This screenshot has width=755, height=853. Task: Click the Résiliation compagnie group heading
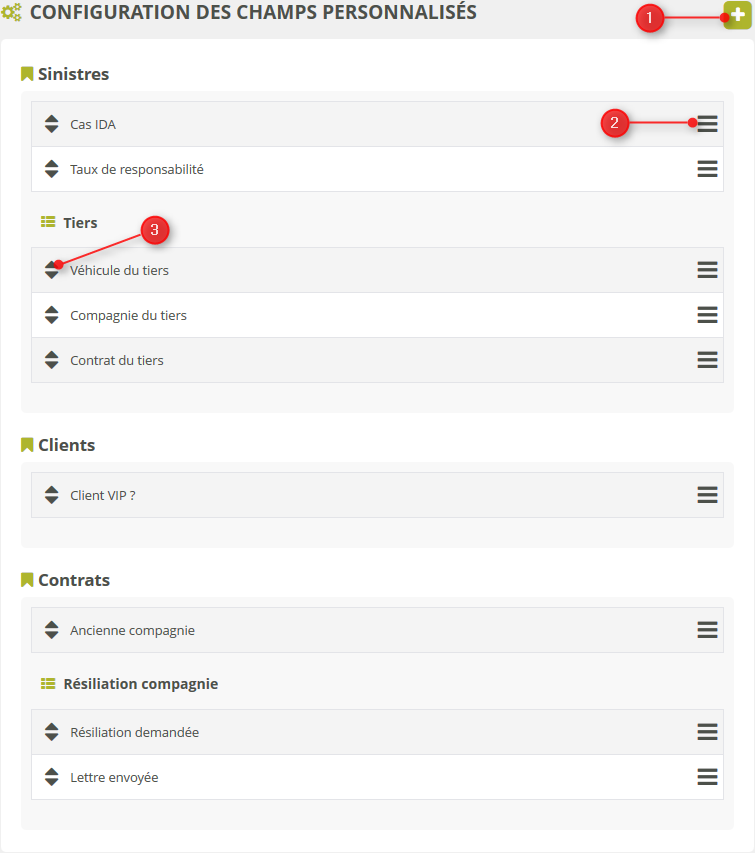click(140, 684)
